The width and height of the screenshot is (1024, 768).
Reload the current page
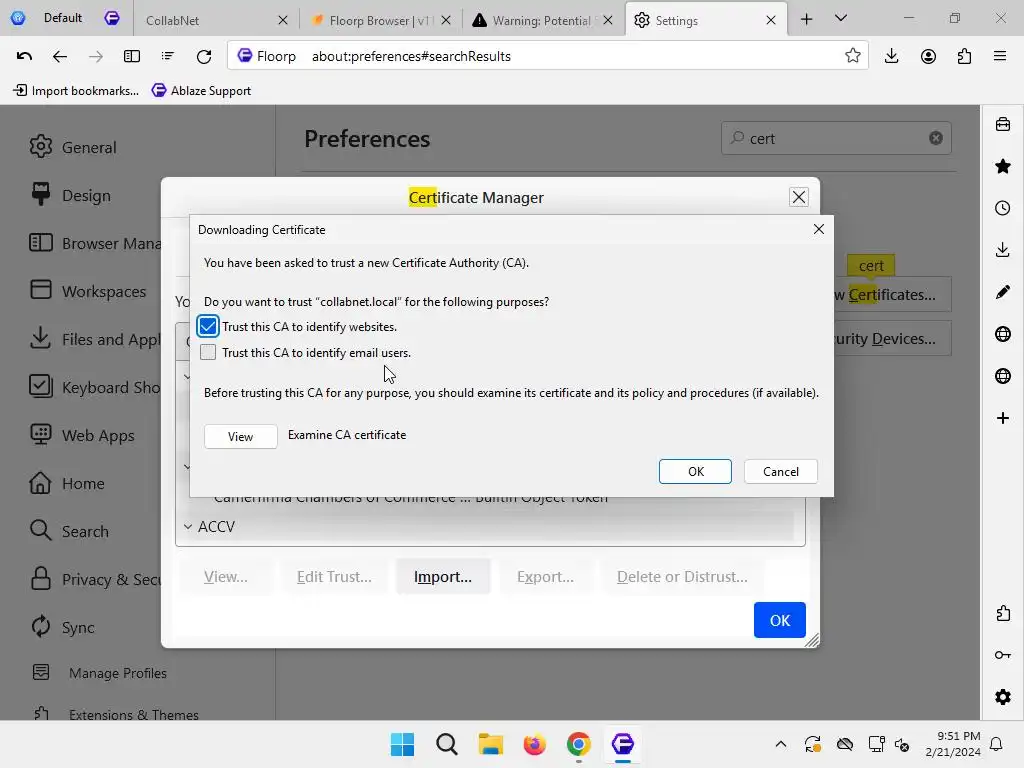(204, 56)
